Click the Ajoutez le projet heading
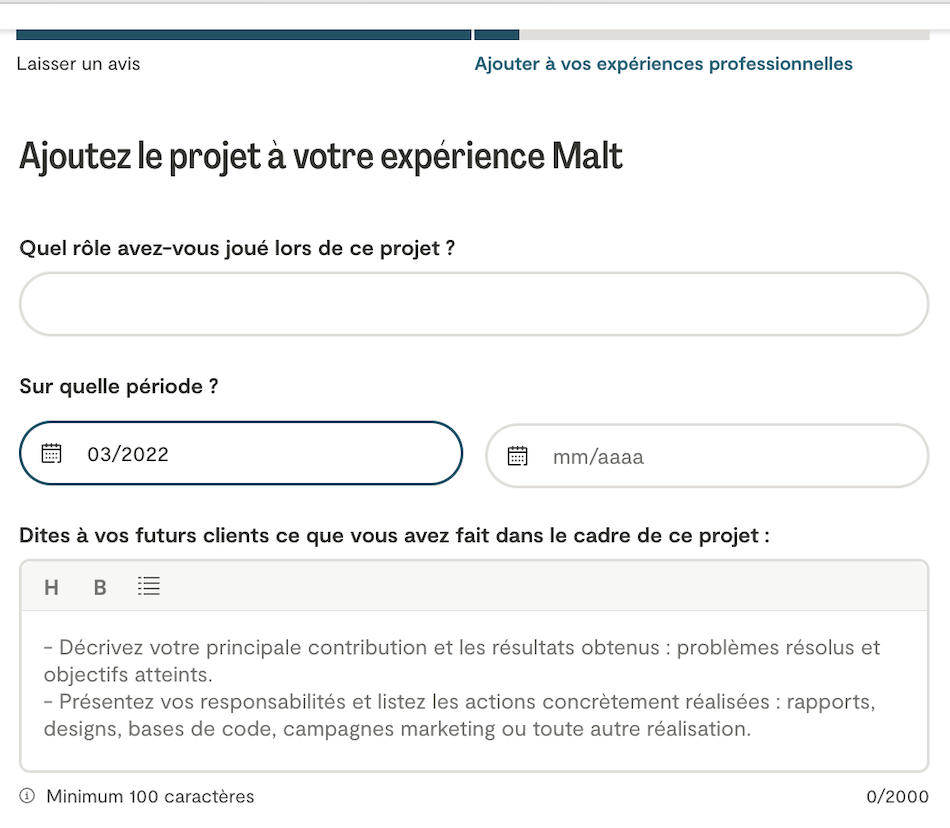950x828 pixels. (x=321, y=157)
